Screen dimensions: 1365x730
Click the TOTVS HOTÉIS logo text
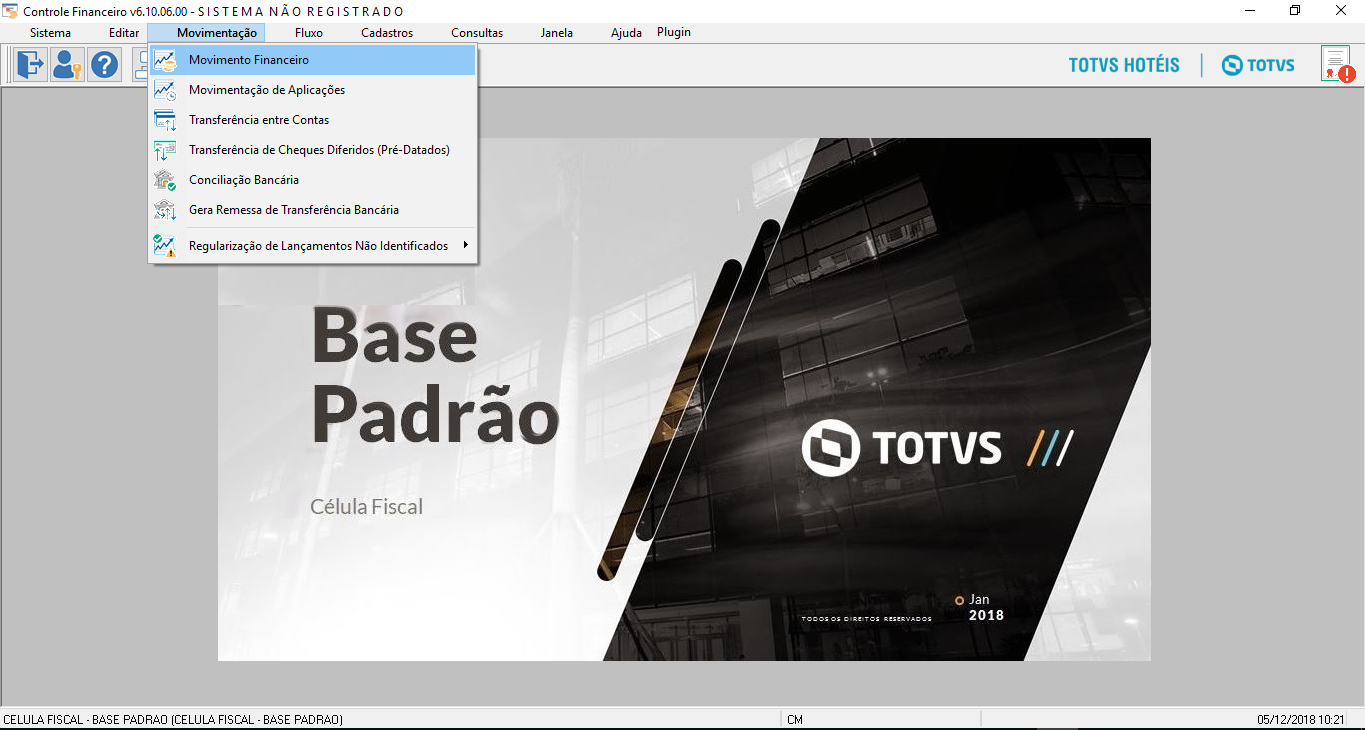1124,65
